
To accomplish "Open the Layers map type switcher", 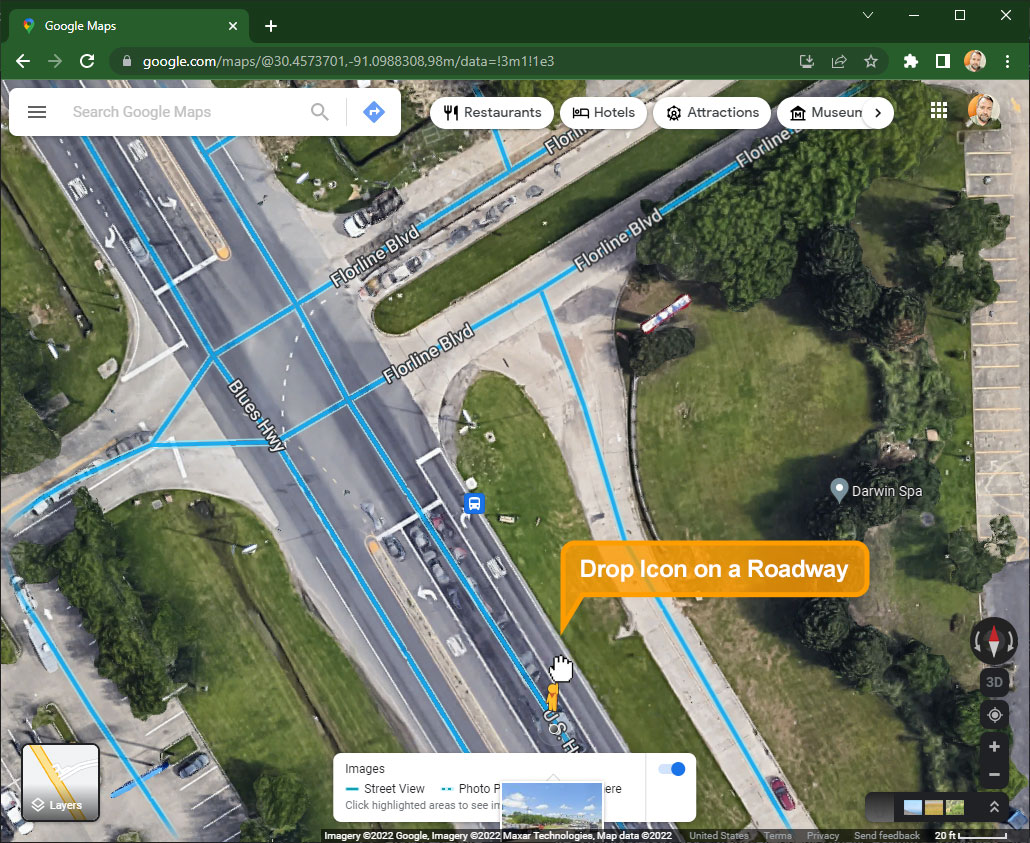I will coord(60,782).
